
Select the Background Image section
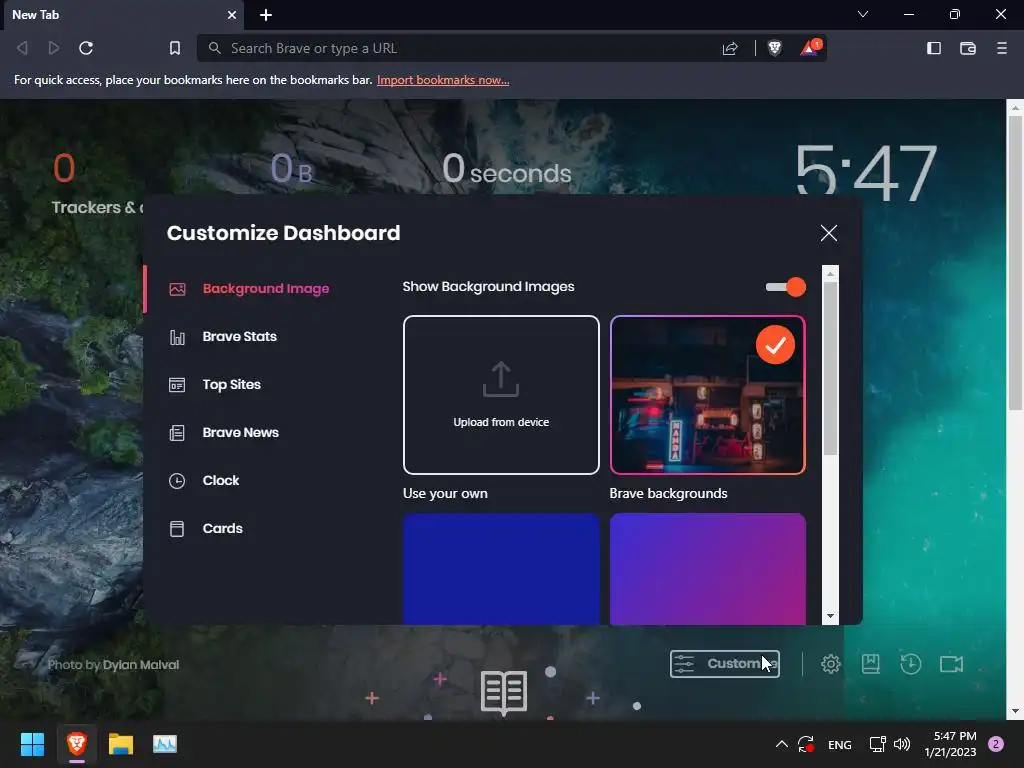coord(249,289)
